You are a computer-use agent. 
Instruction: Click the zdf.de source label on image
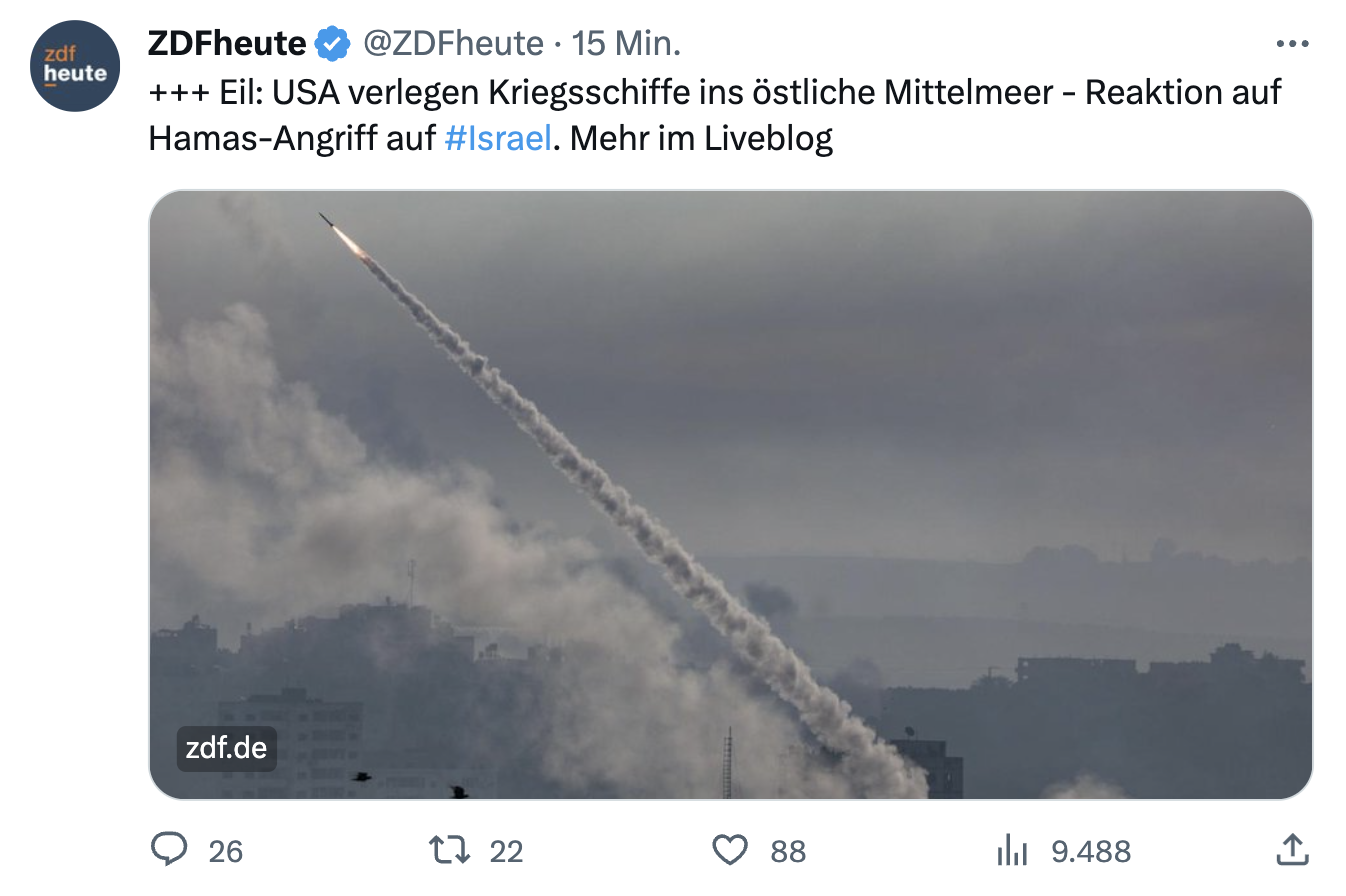click(227, 748)
